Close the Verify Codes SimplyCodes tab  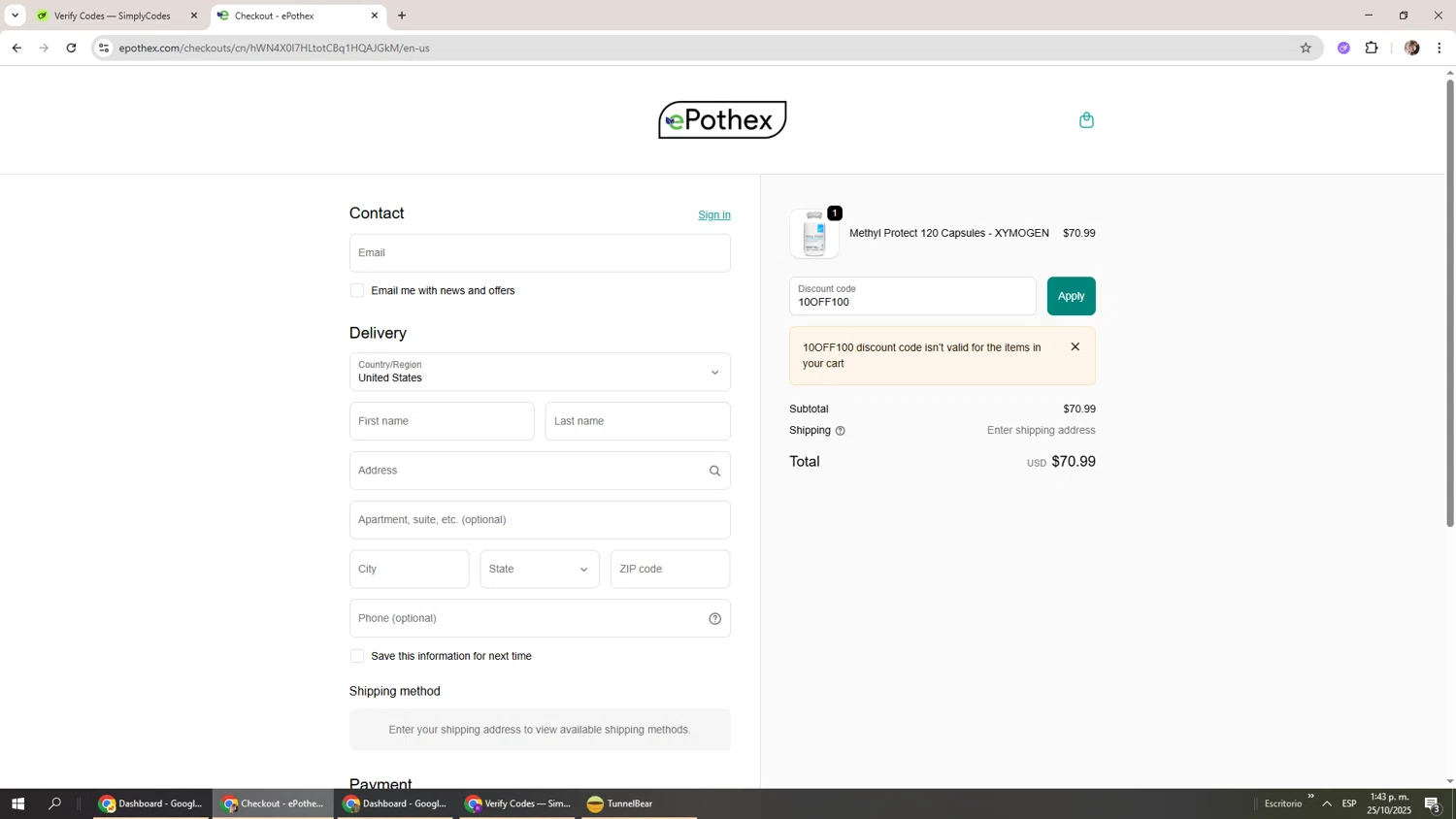point(193,16)
